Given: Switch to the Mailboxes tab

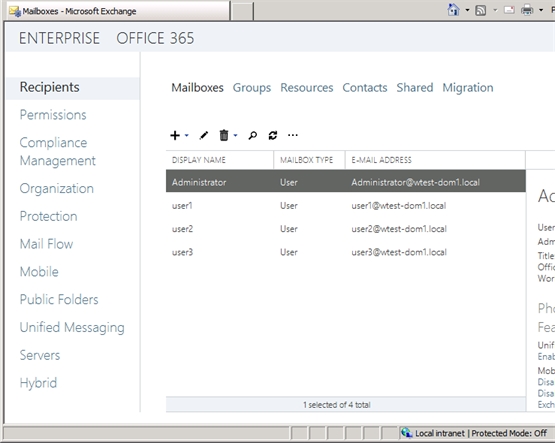Looking at the screenshot, I should pos(197,88).
